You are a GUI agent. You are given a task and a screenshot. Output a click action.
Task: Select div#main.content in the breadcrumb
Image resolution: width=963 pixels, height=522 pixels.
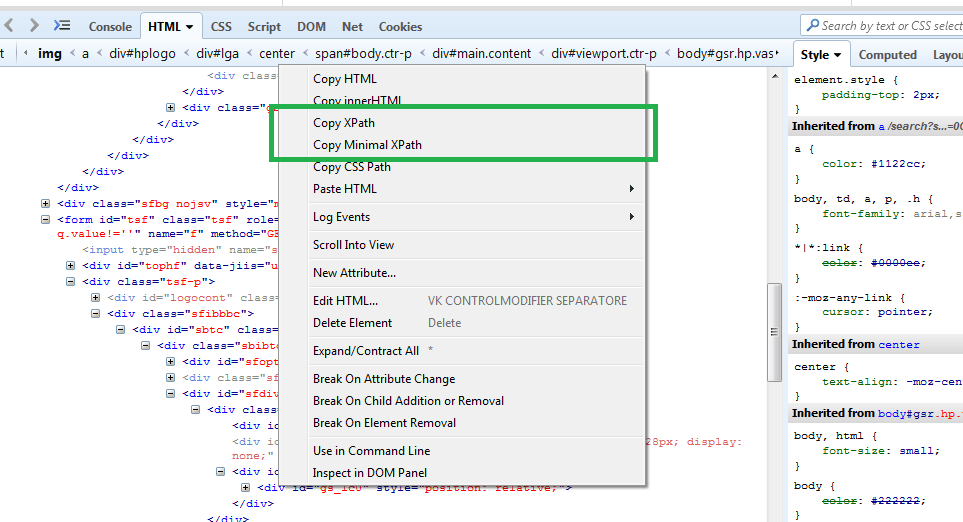[482, 53]
